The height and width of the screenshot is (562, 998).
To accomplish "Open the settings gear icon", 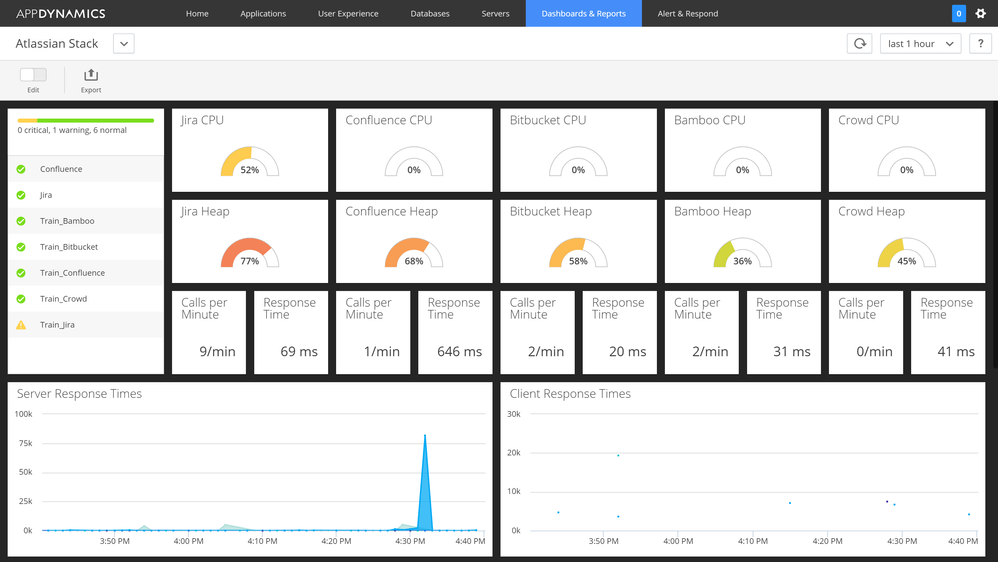I will click(980, 13).
